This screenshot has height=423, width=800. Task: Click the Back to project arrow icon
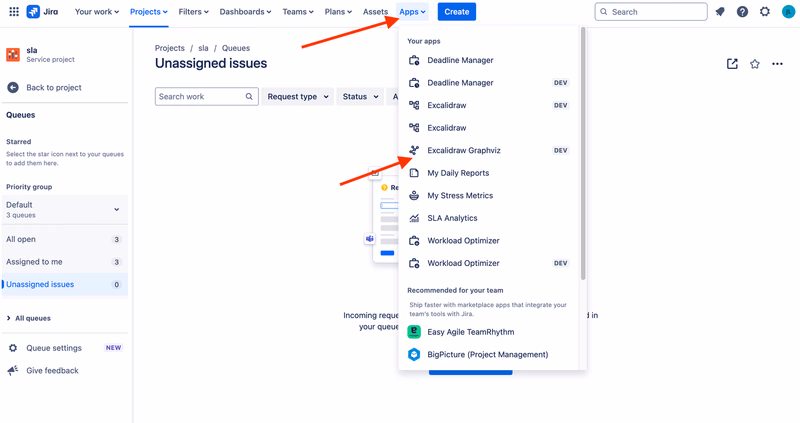coord(13,88)
